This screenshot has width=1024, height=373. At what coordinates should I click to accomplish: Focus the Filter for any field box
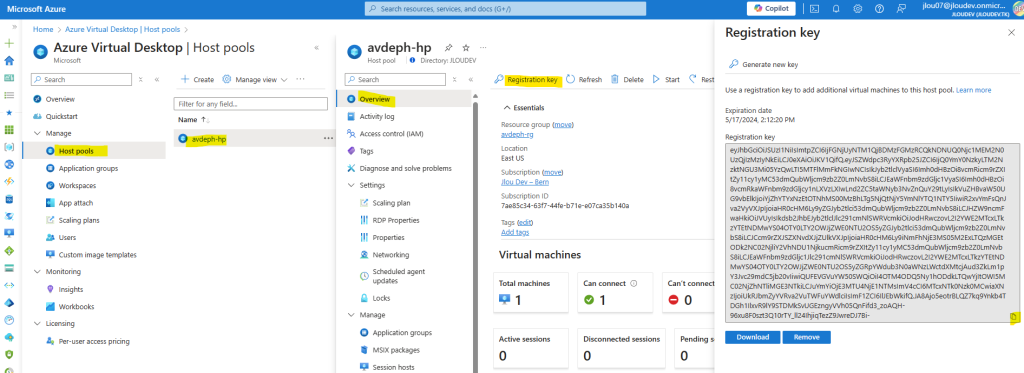click(251, 104)
